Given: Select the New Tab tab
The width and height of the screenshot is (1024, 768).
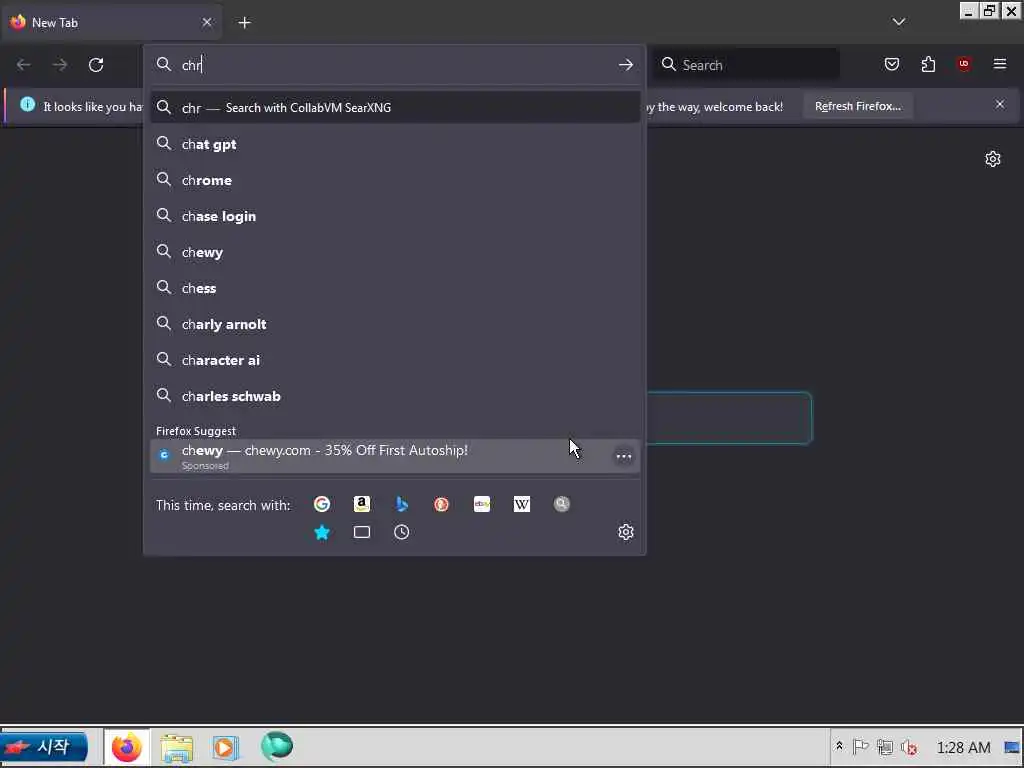Looking at the screenshot, I should point(111,23).
